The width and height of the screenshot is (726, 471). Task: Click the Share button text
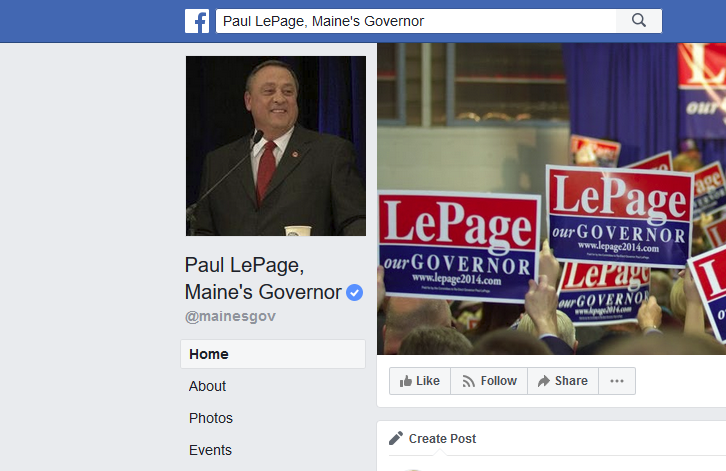point(571,381)
